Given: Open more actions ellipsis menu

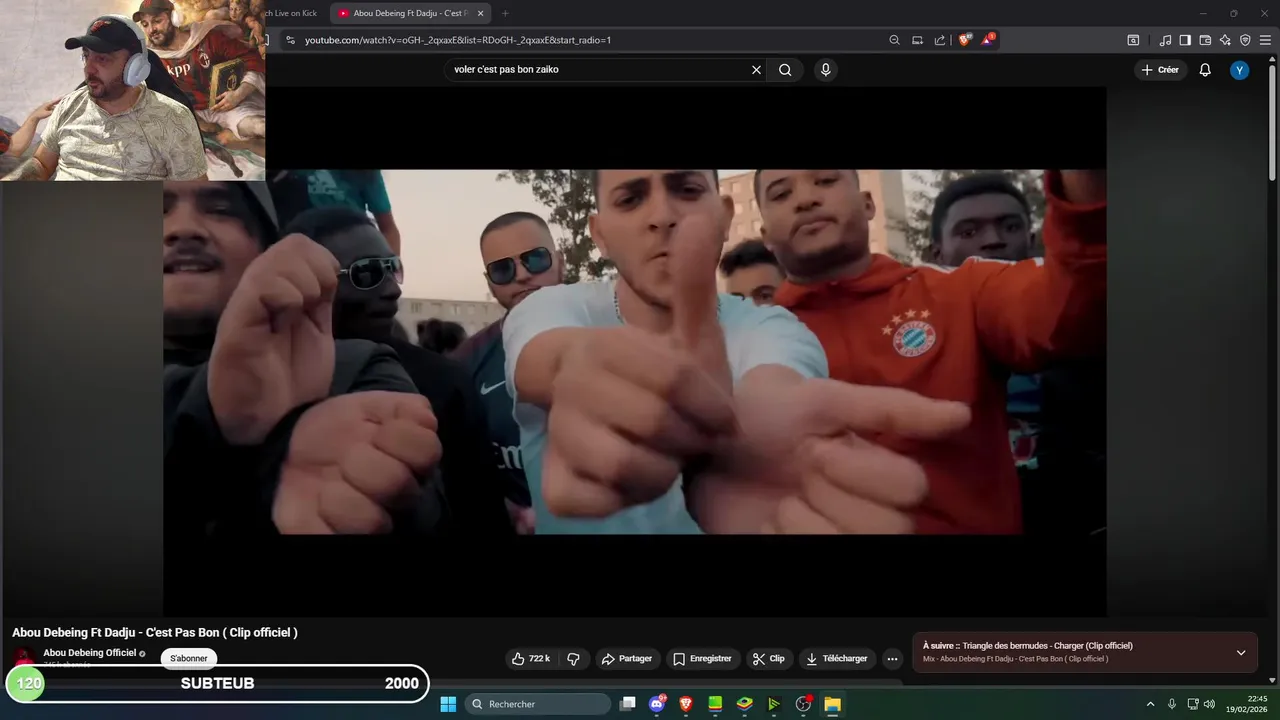Looking at the screenshot, I should pyautogui.click(x=892, y=659).
